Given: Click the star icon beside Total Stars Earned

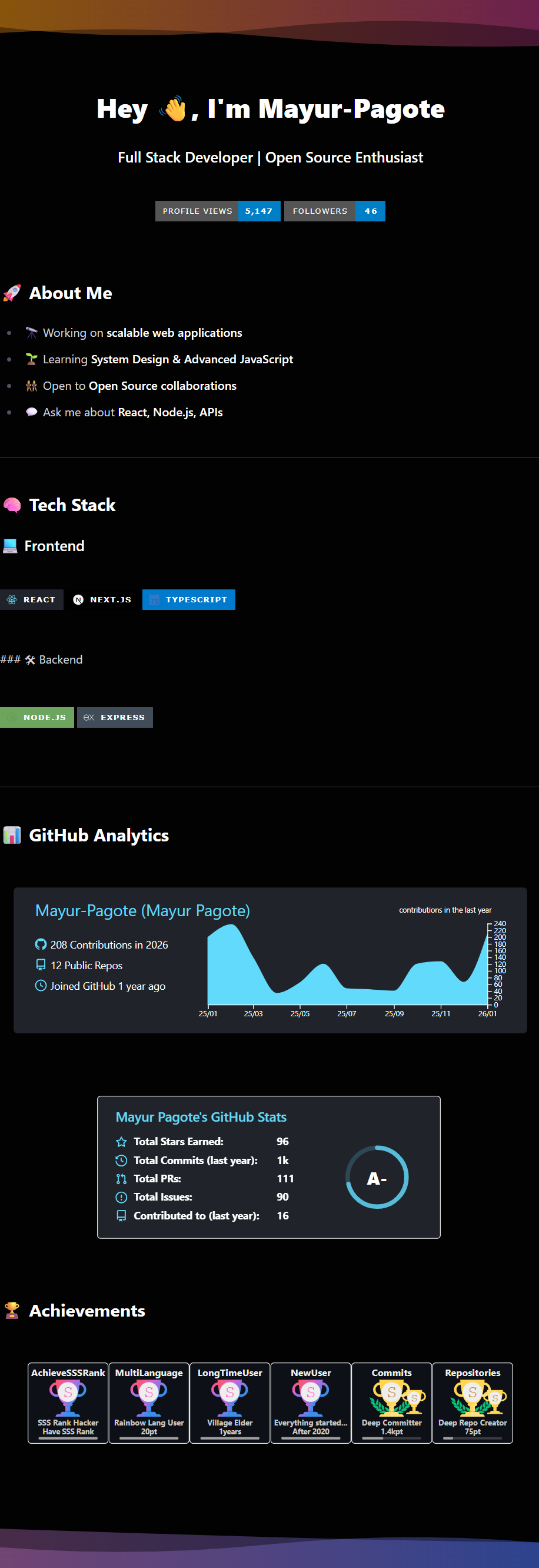Looking at the screenshot, I should (x=121, y=1142).
